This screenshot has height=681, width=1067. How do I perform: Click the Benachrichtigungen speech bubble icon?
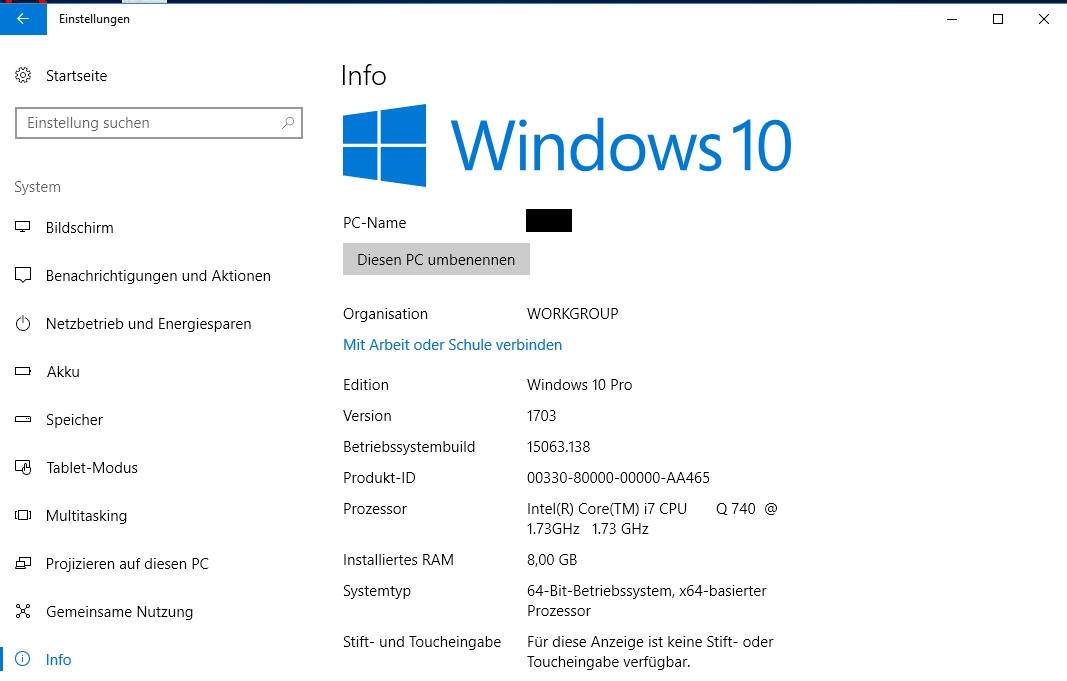tap(23, 276)
